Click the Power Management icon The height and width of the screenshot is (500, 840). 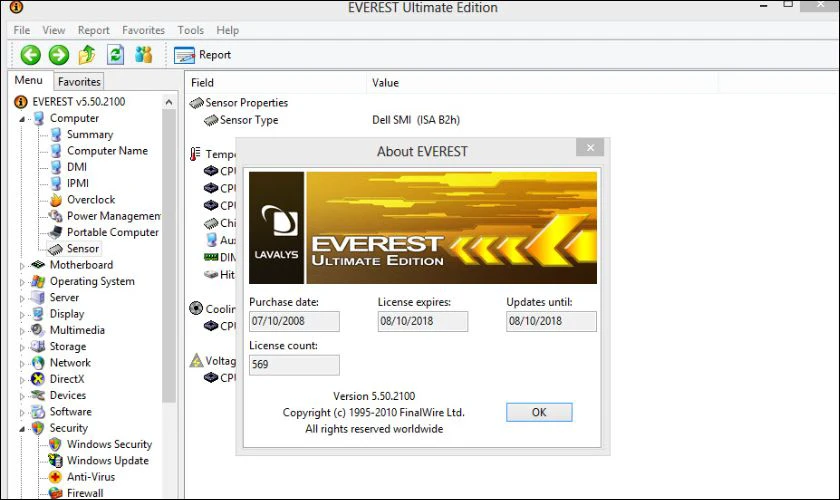[x=56, y=216]
